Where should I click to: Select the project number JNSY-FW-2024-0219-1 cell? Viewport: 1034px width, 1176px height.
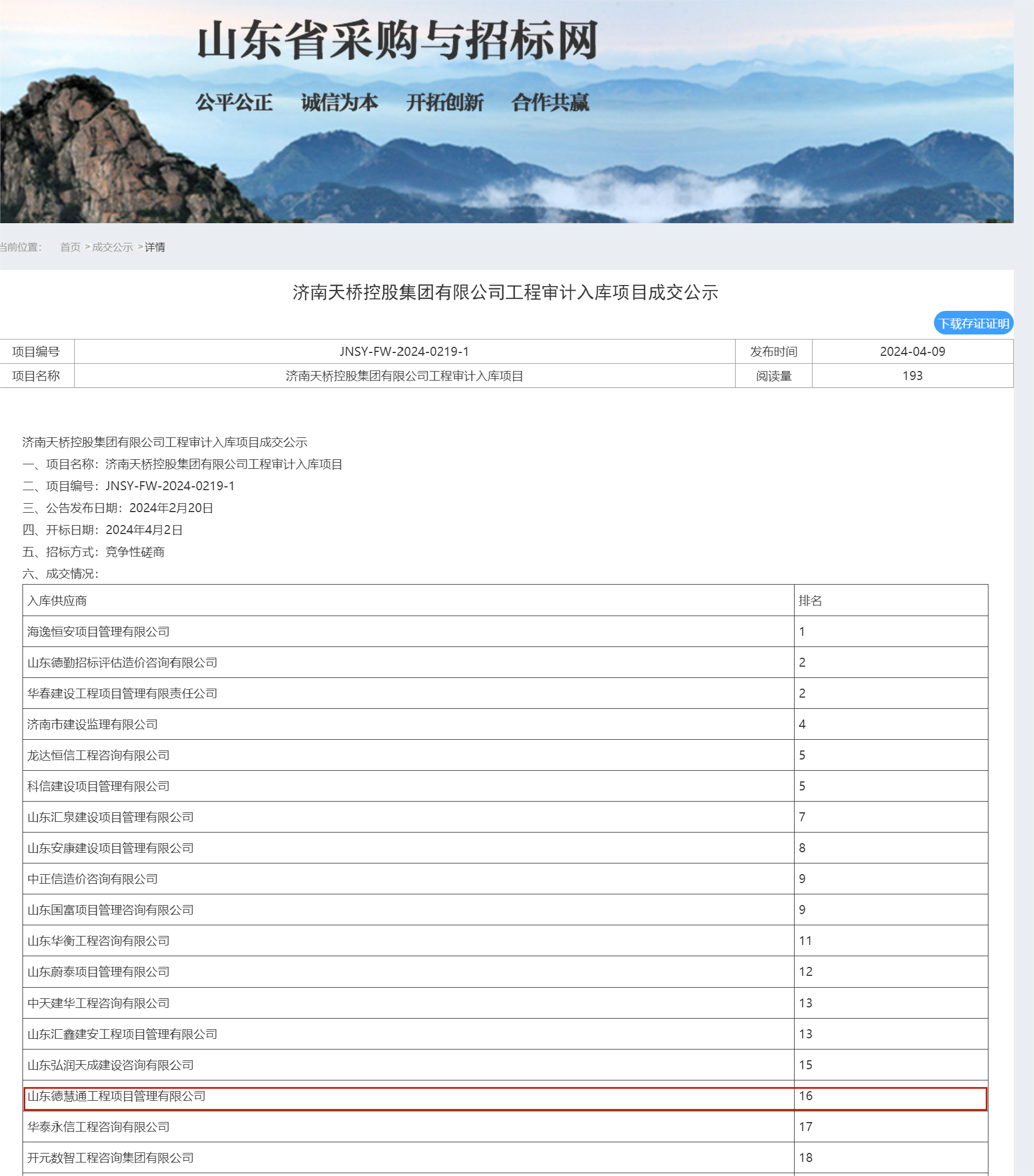[403, 351]
